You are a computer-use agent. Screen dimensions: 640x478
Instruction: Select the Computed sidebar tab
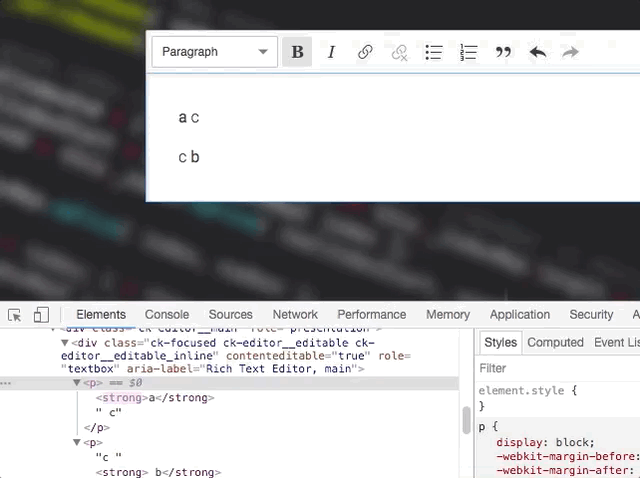pos(555,342)
